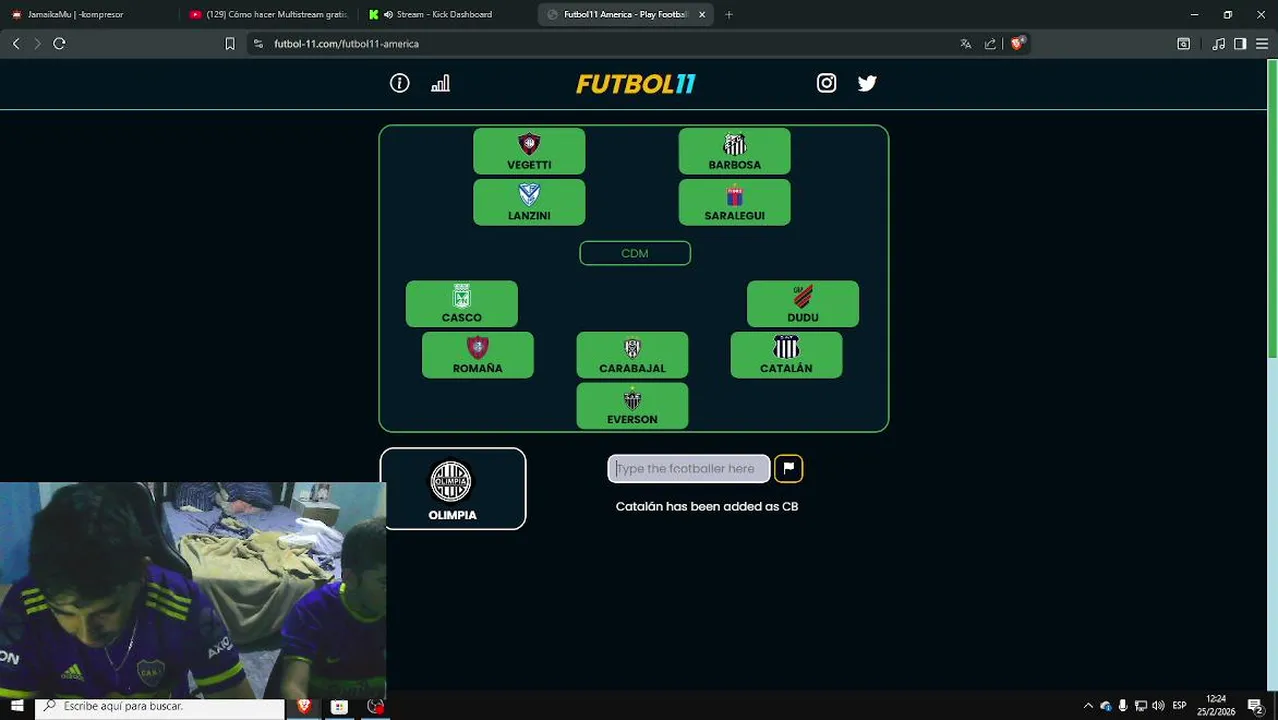The height and width of the screenshot is (720, 1278).
Task: Open the Brave playlist music icon
Action: 1218,44
